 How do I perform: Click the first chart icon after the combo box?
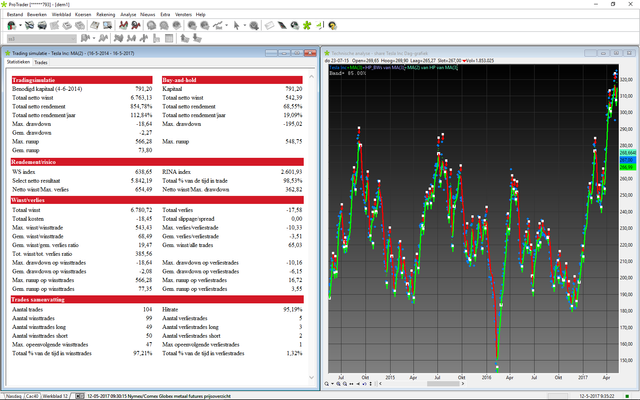85,38
